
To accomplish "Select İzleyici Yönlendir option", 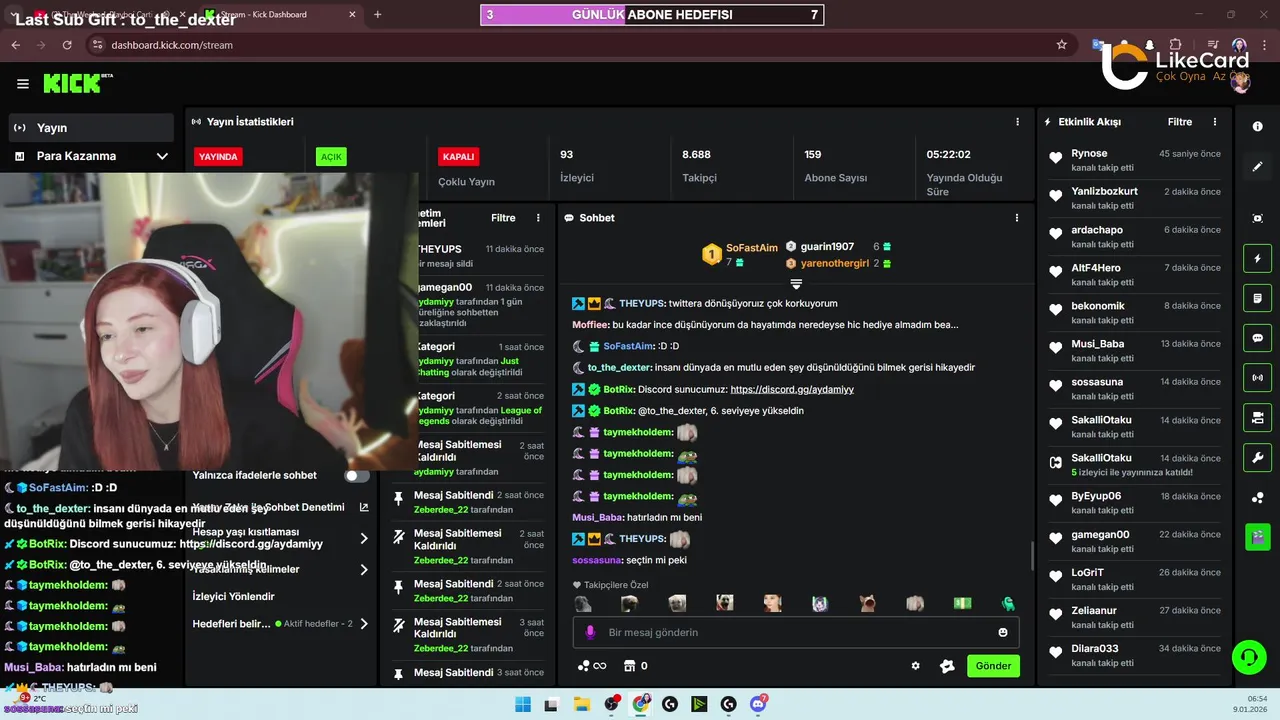I will [233, 597].
